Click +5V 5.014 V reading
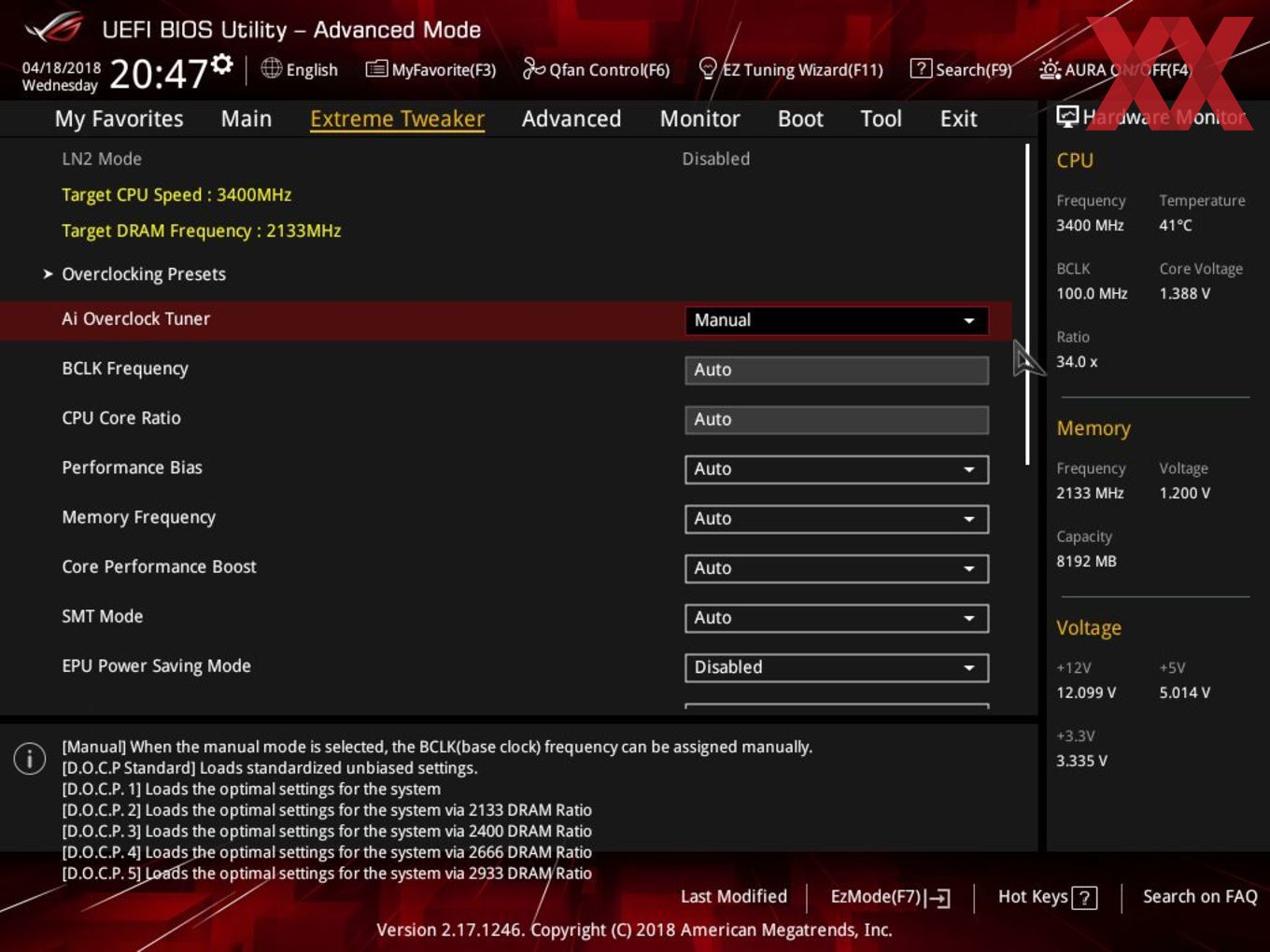The width and height of the screenshot is (1270, 952). (1185, 693)
